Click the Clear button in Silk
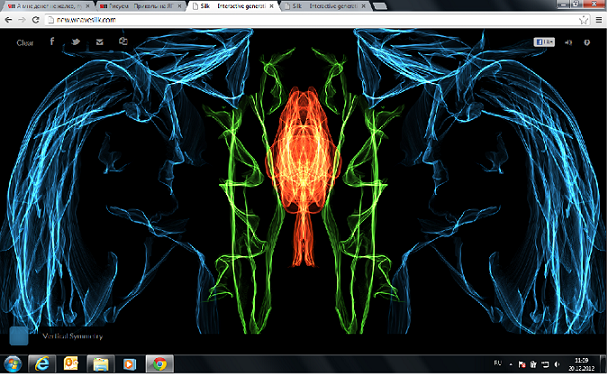 tap(25, 43)
